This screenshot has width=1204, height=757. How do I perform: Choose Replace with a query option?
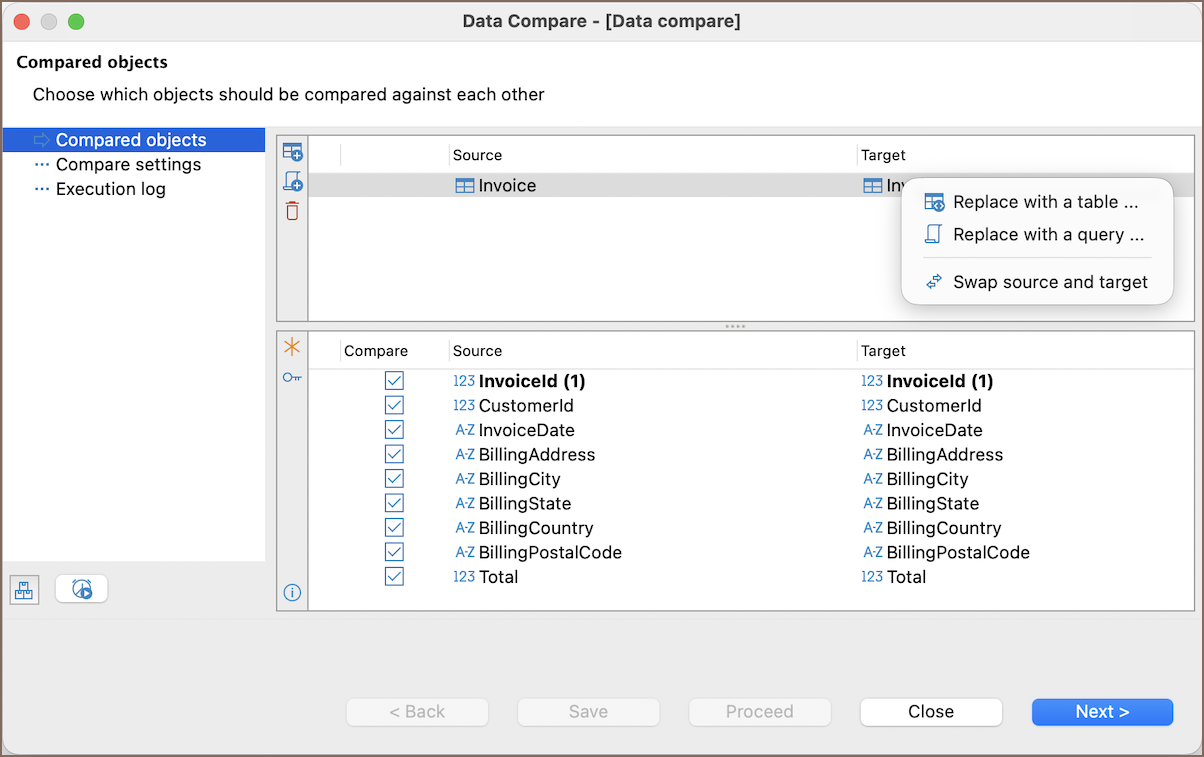click(x=1048, y=235)
